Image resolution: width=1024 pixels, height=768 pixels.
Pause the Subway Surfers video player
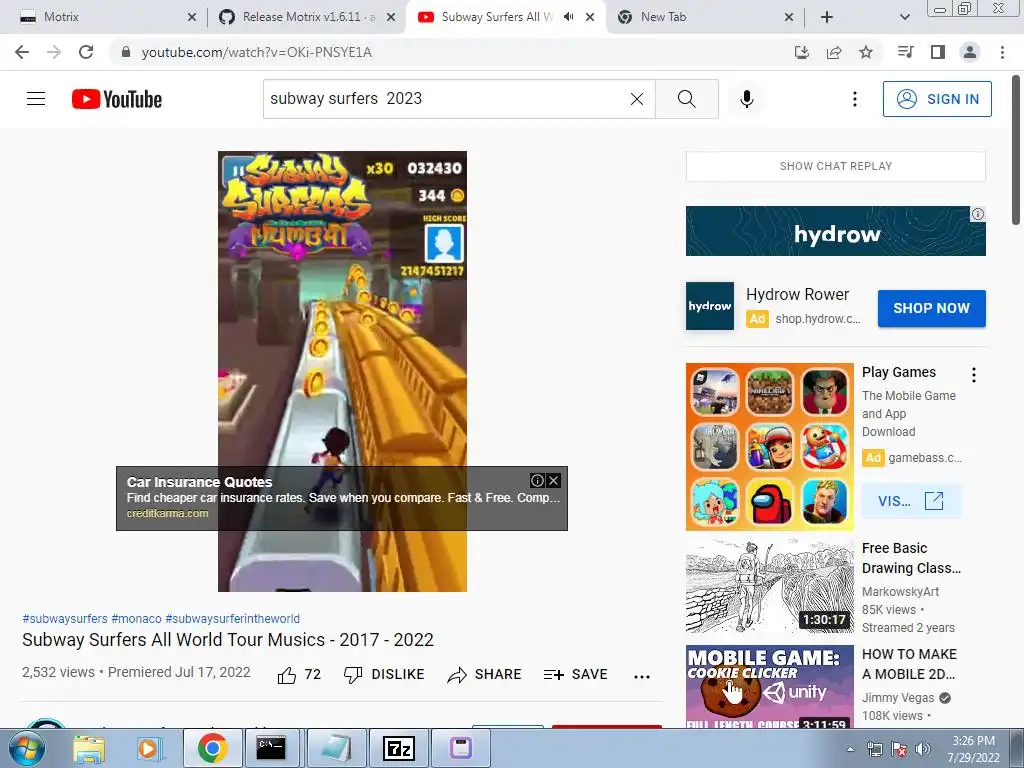point(342,371)
